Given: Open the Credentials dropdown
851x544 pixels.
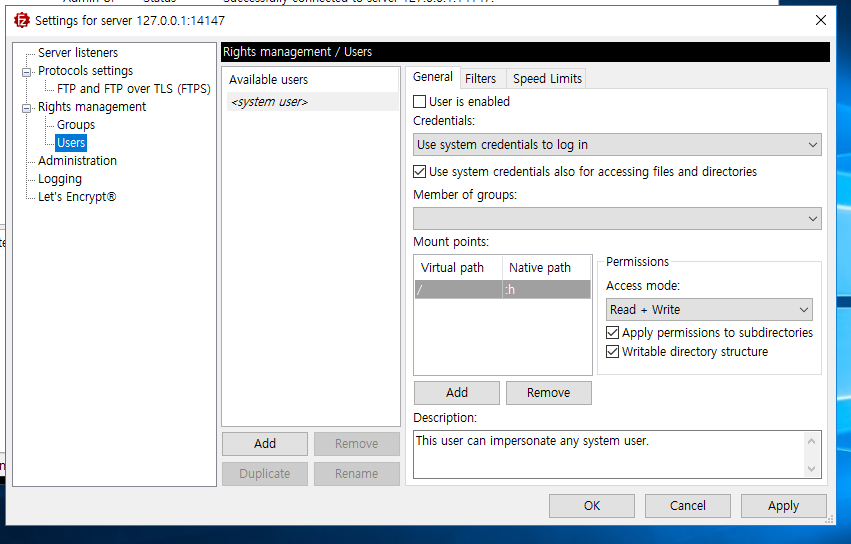Looking at the screenshot, I should [x=617, y=145].
